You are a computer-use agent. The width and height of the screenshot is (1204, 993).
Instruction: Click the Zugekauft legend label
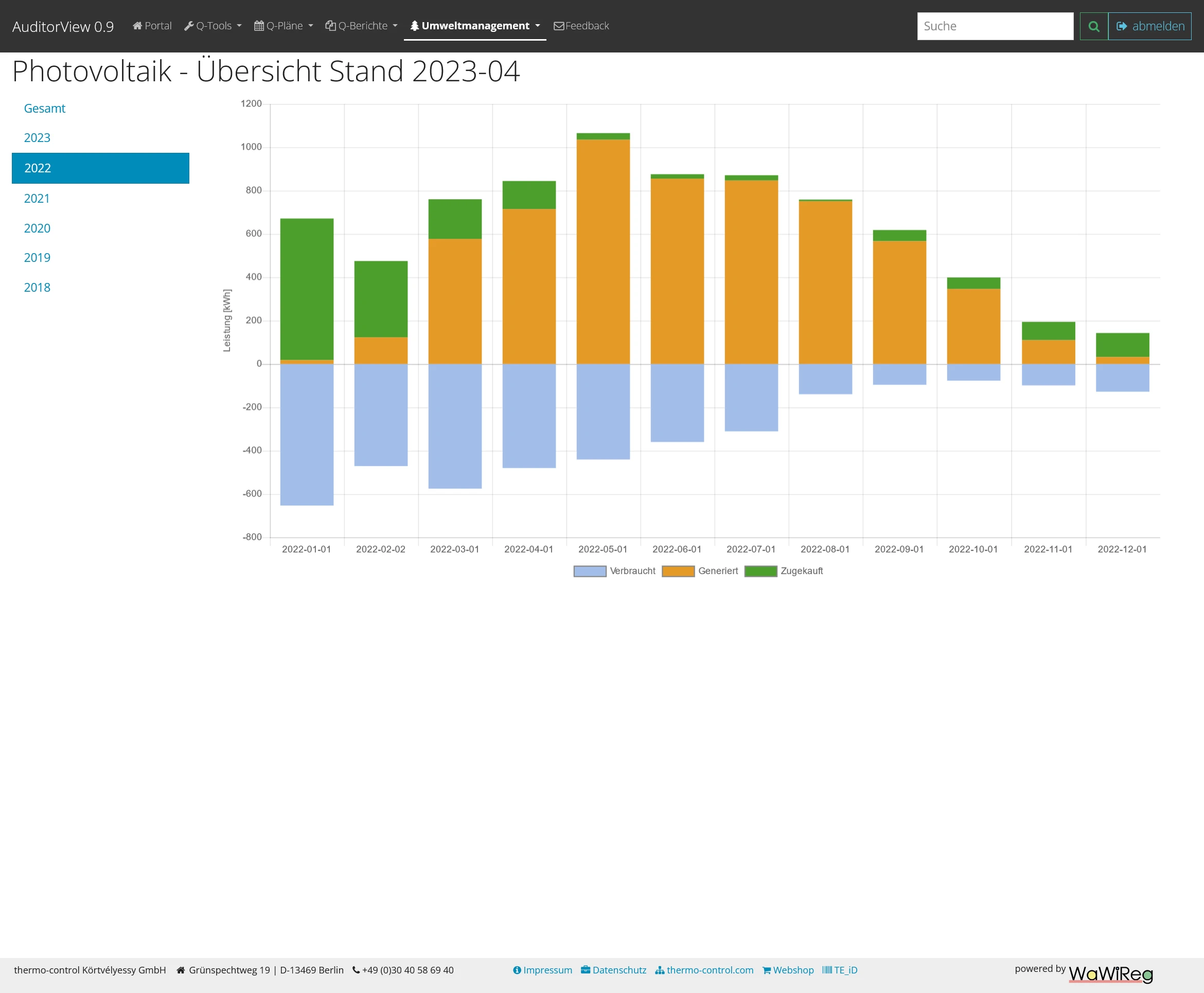tap(801, 571)
